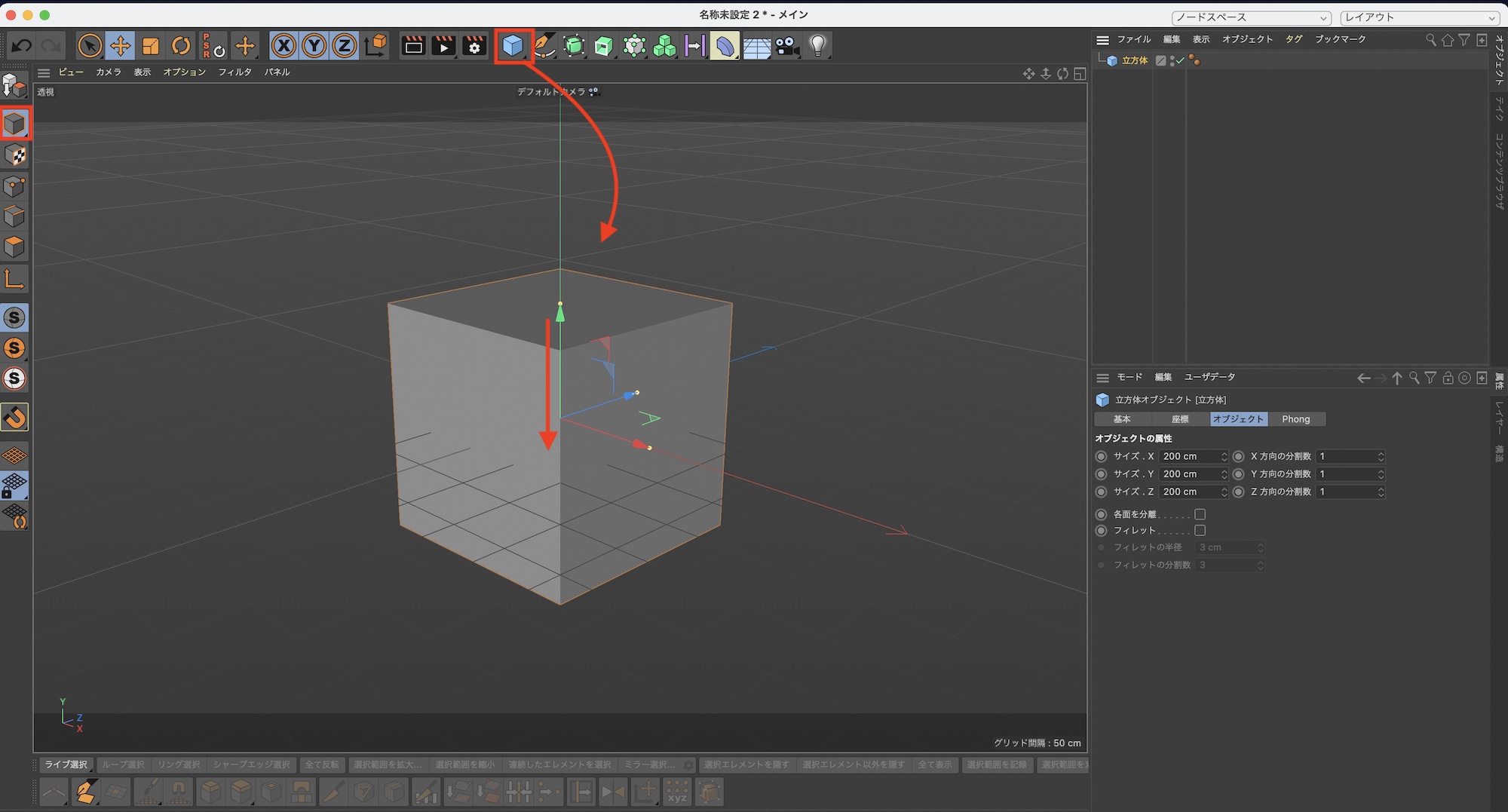Open the viewport hamburger menu
The height and width of the screenshot is (812, 1508).
(43, 72)
